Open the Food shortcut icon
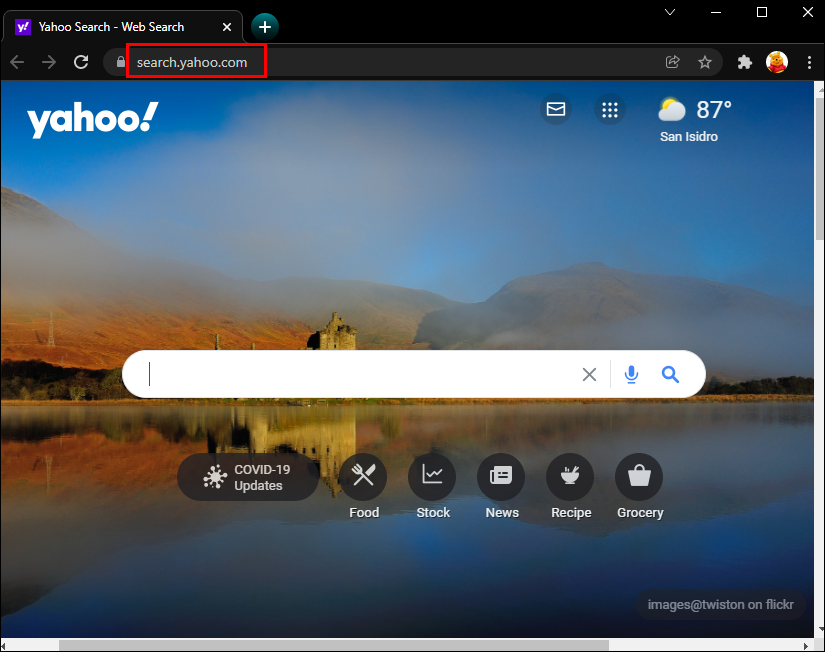The image size is (825, 652). click(363, 477)
